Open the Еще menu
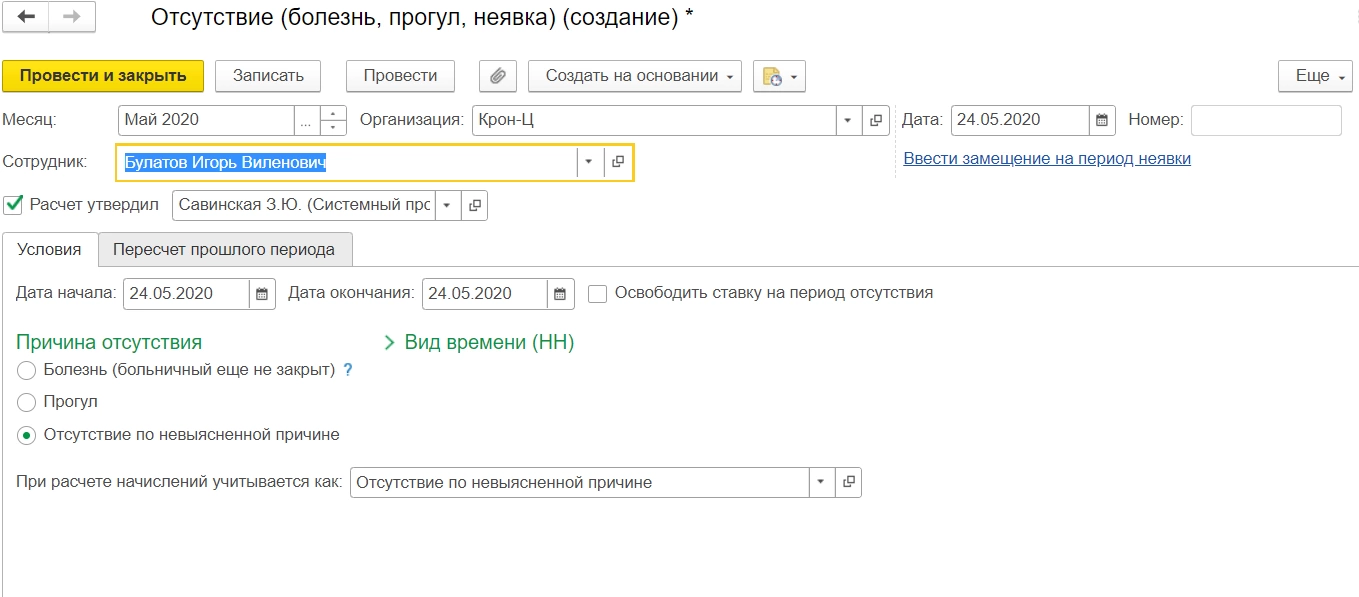The image size is (1359, 597). pos(1313,76)
